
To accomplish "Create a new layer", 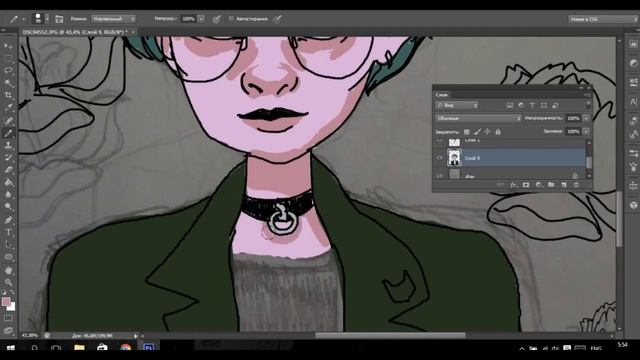I will point(564,185).
